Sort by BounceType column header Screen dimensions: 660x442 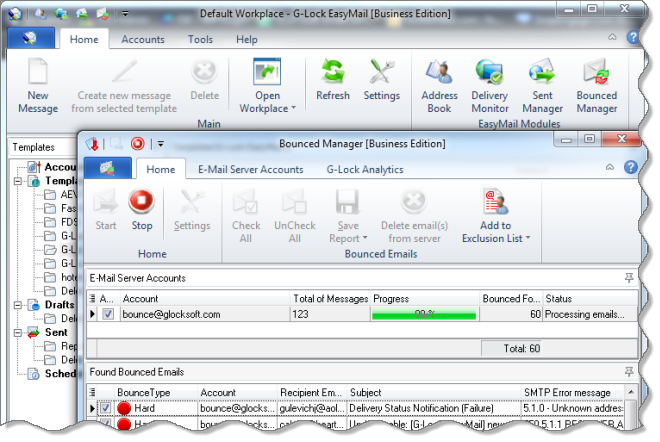pos(156,392)
